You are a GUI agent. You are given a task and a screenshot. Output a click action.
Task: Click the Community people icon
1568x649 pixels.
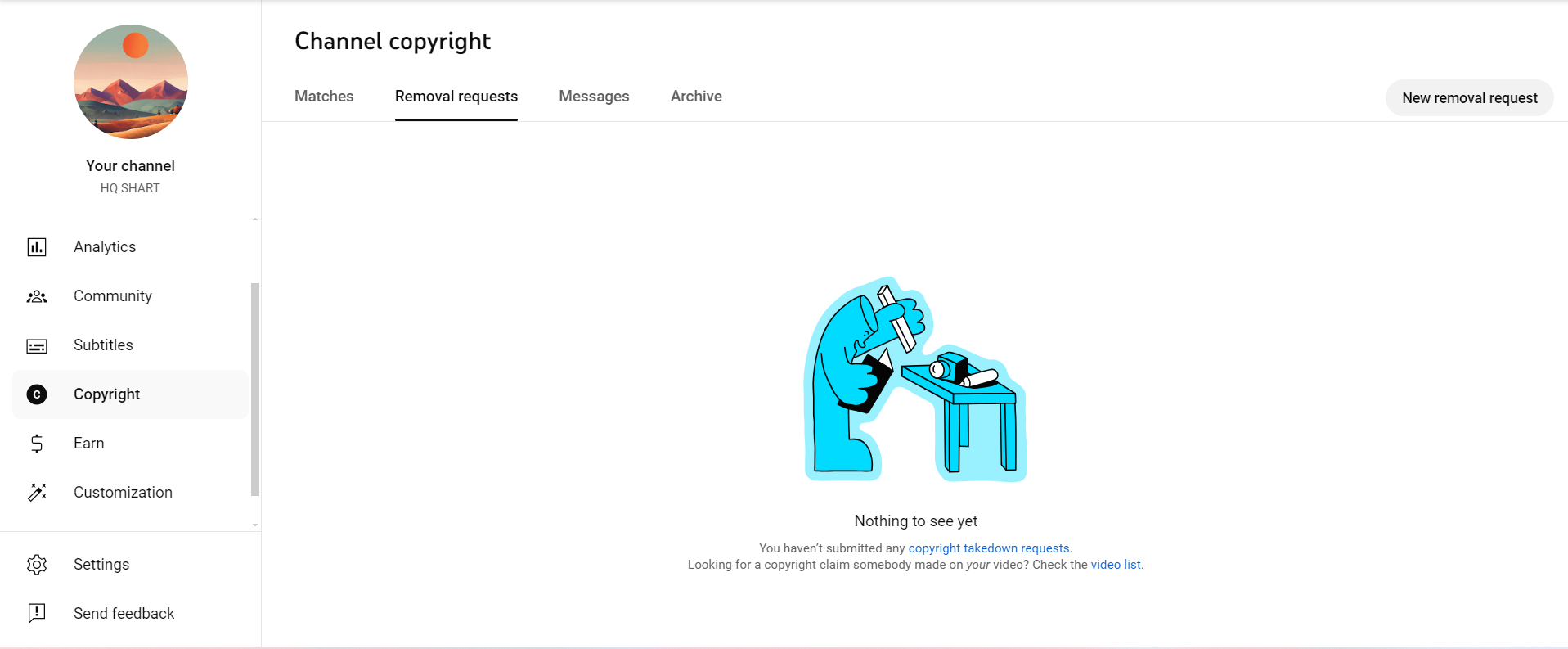[x=37, y=296]
